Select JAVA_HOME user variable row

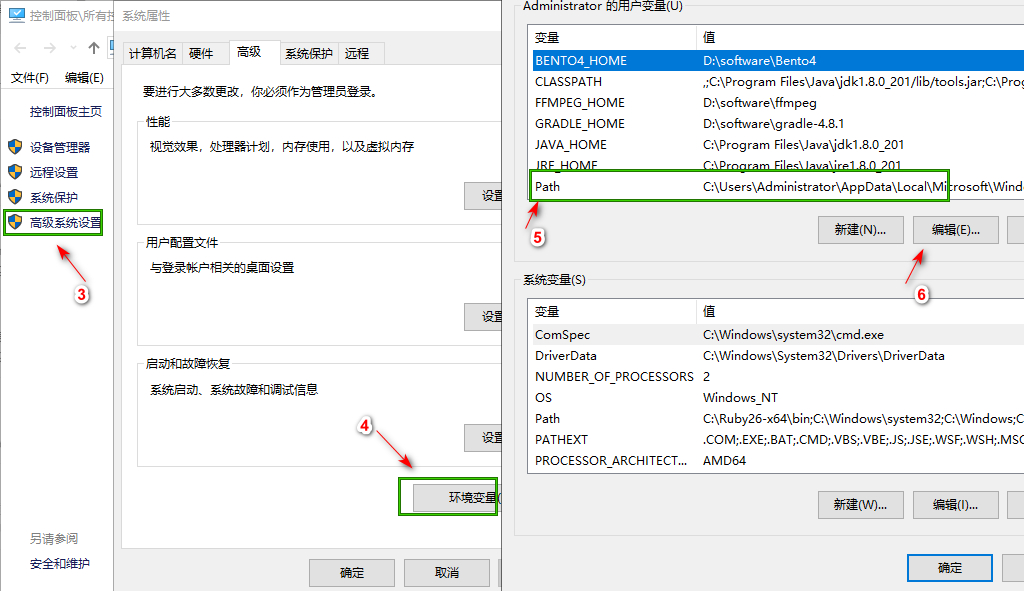[778, 144]
